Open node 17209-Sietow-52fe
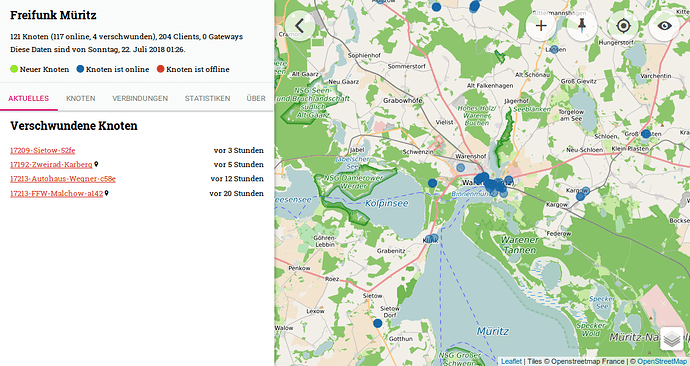The image size is (690, 366). tap(43, 150)
